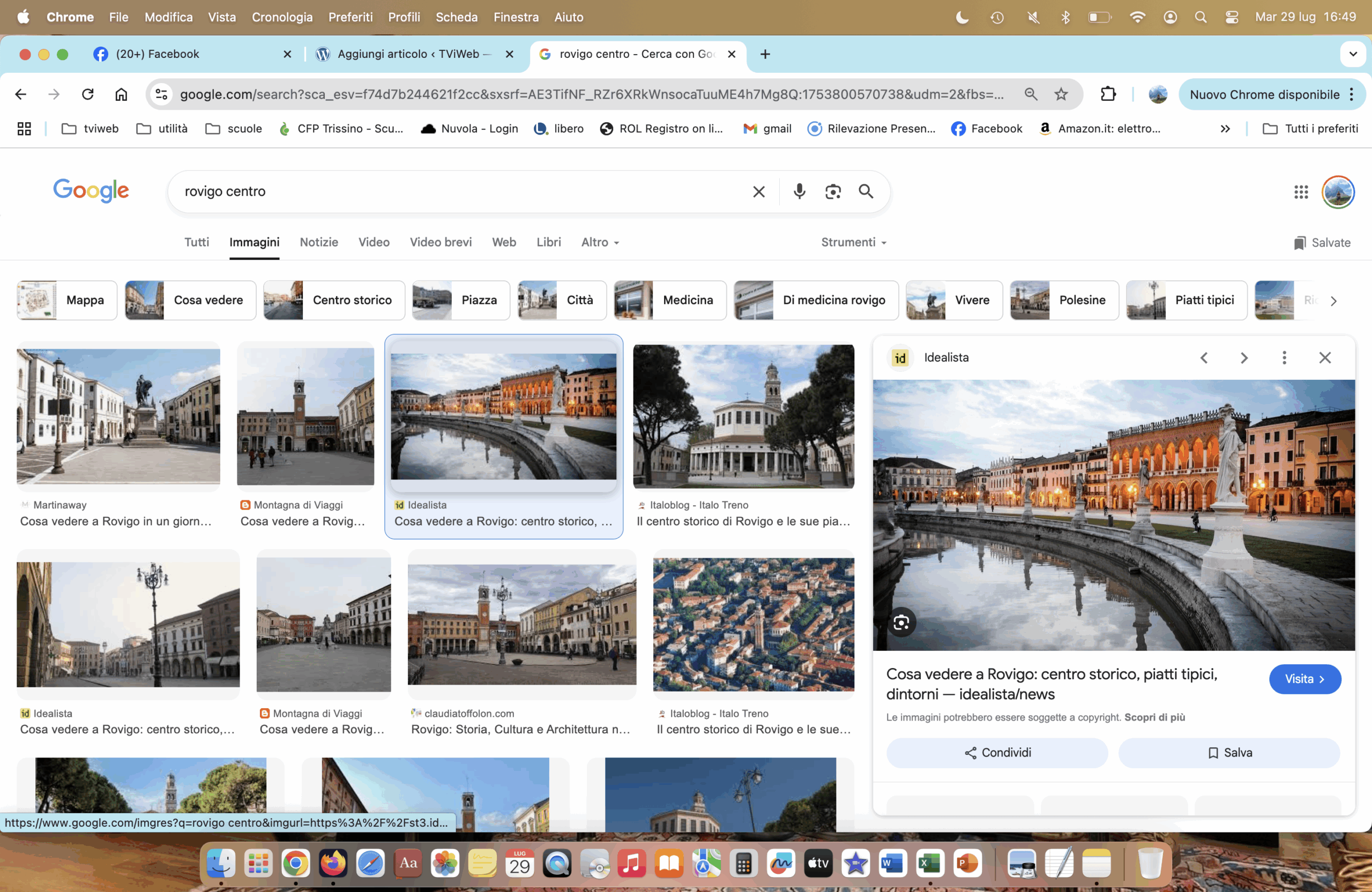Image resolution: width=1372 pixels, height=892 pixels.
Task: Open the three-dot menu in Idealista preview
Action: point(1284,358)
